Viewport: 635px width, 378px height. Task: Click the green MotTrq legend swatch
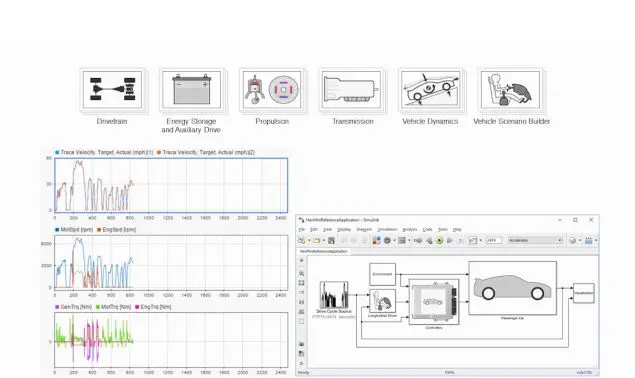(98, 307)
